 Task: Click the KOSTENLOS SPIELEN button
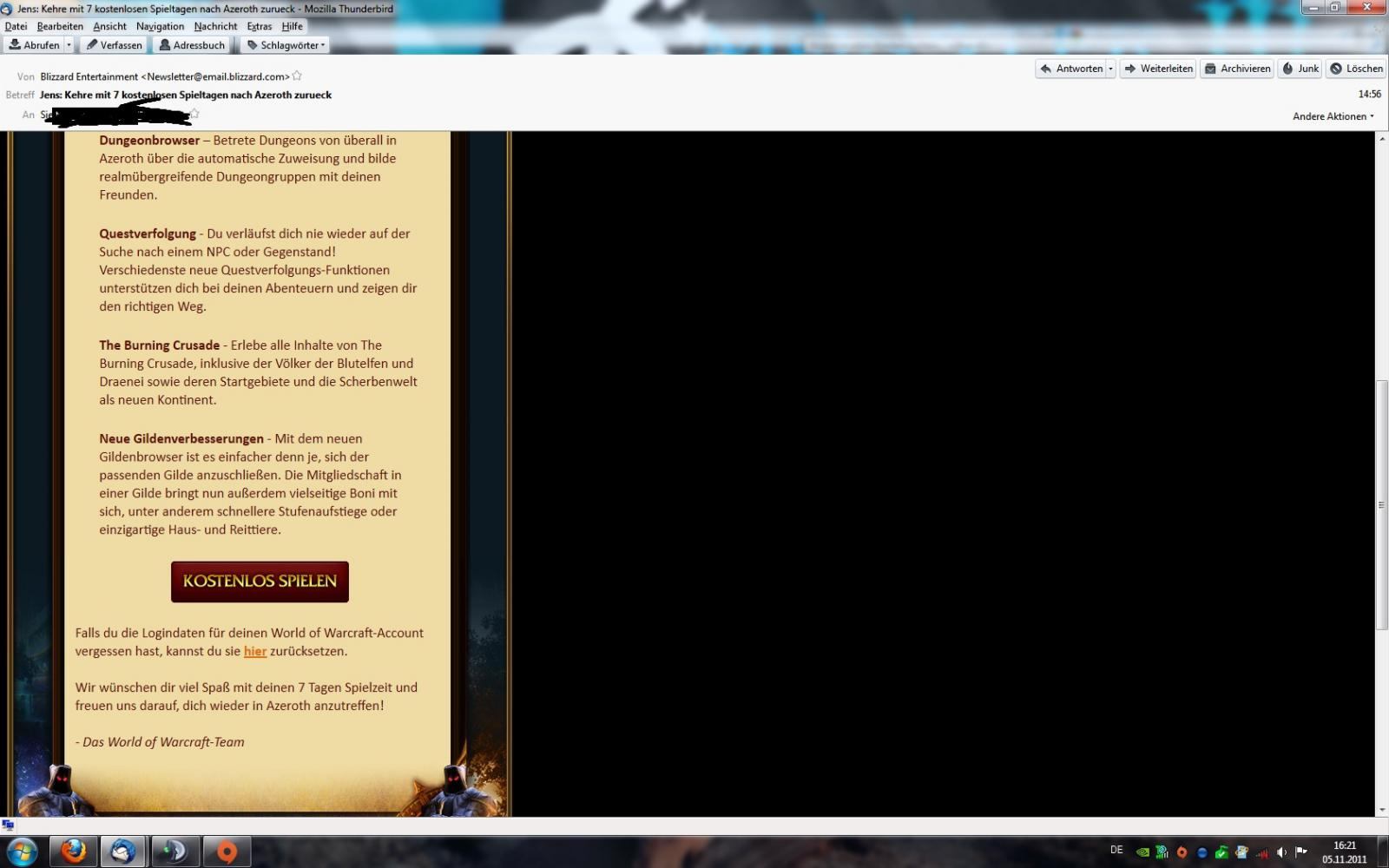[260, 582]
